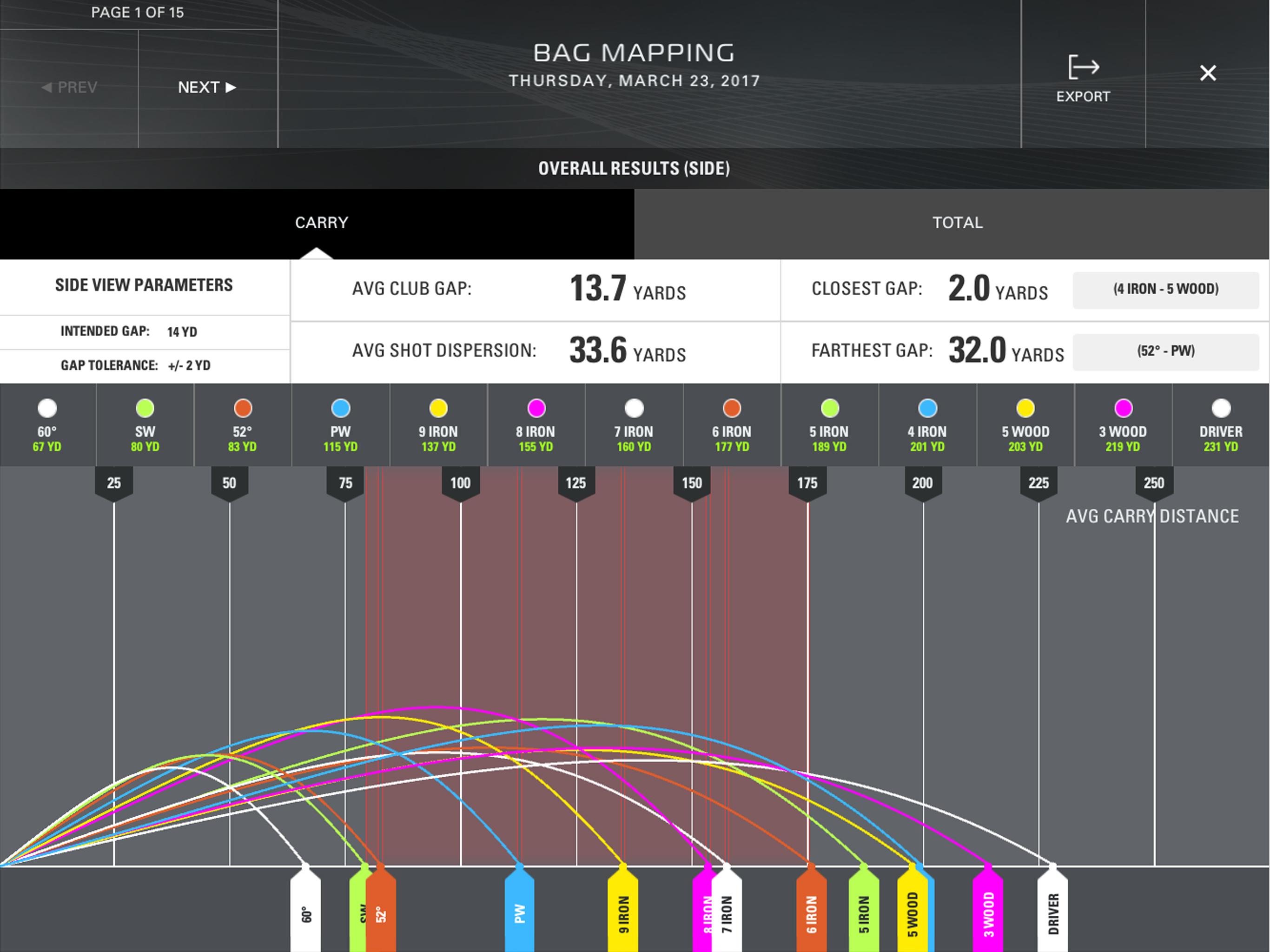The width and height of the screenshot is (1270, 952).
Task: Click the 4 IRON - 5 WOOD gap label
Action: click(1165, 290)
